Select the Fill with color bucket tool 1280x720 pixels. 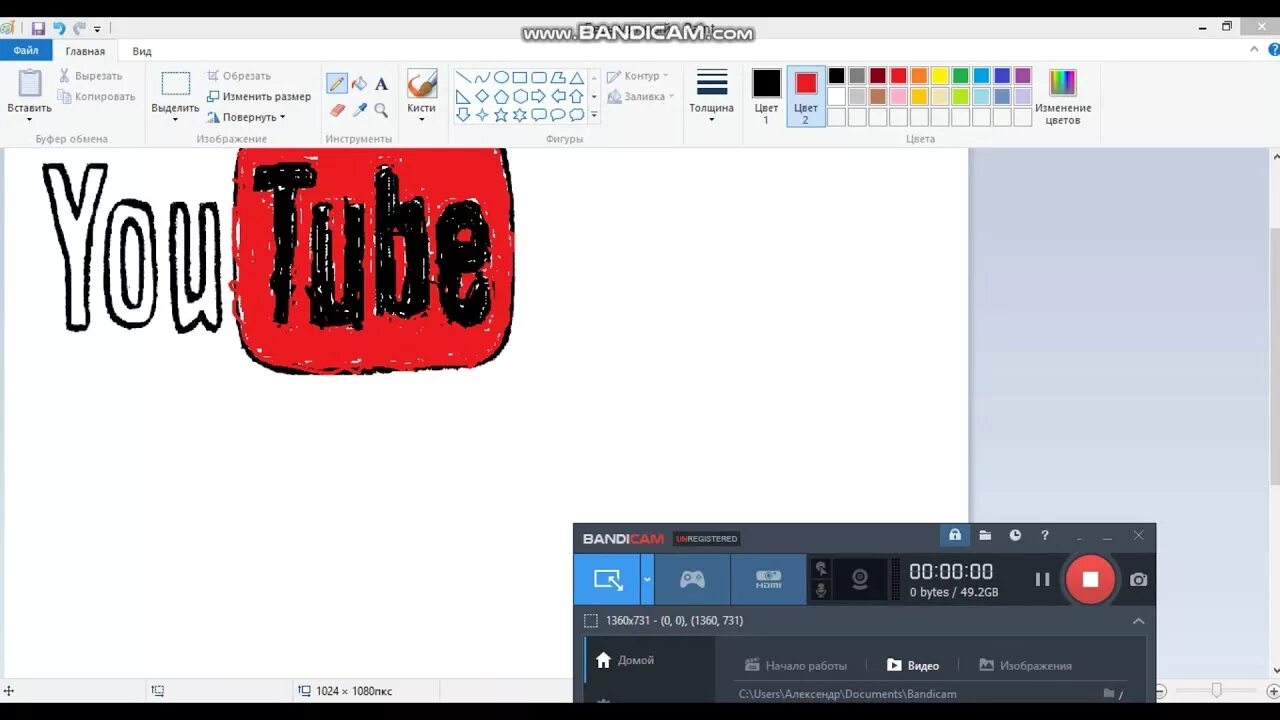click(359, 84)
